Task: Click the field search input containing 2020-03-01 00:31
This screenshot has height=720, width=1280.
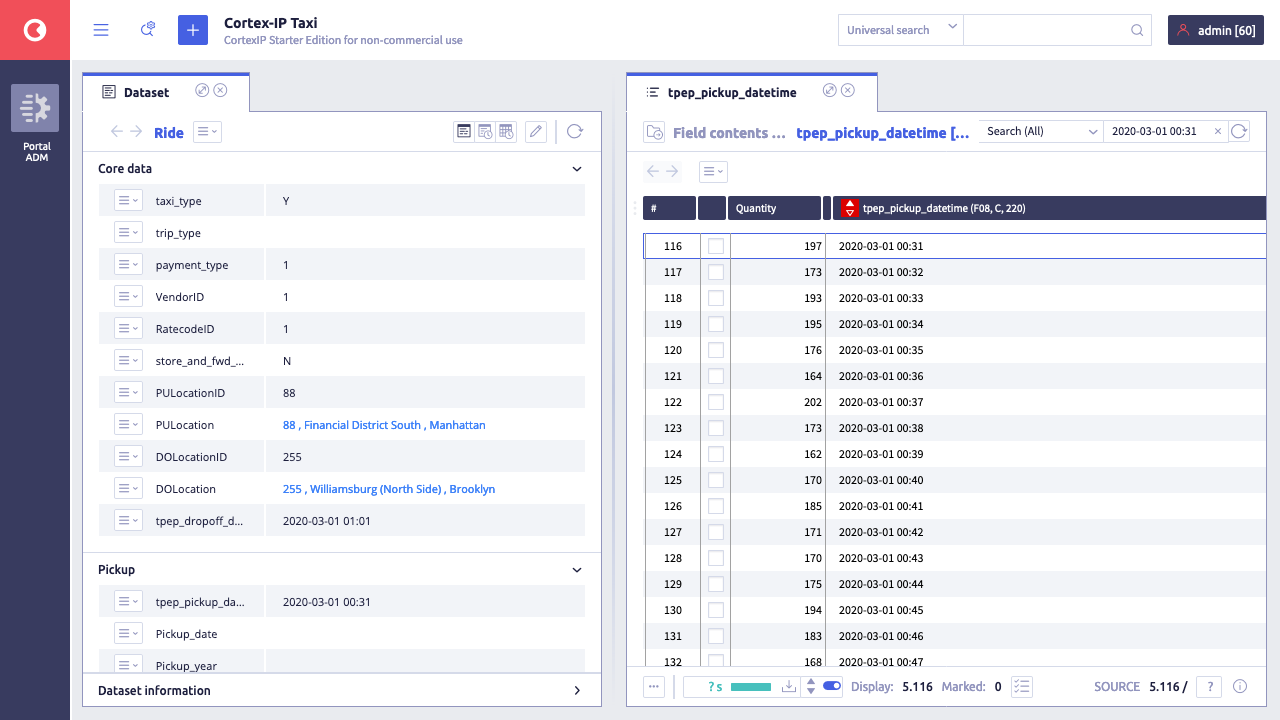Action: (1158, 131)
